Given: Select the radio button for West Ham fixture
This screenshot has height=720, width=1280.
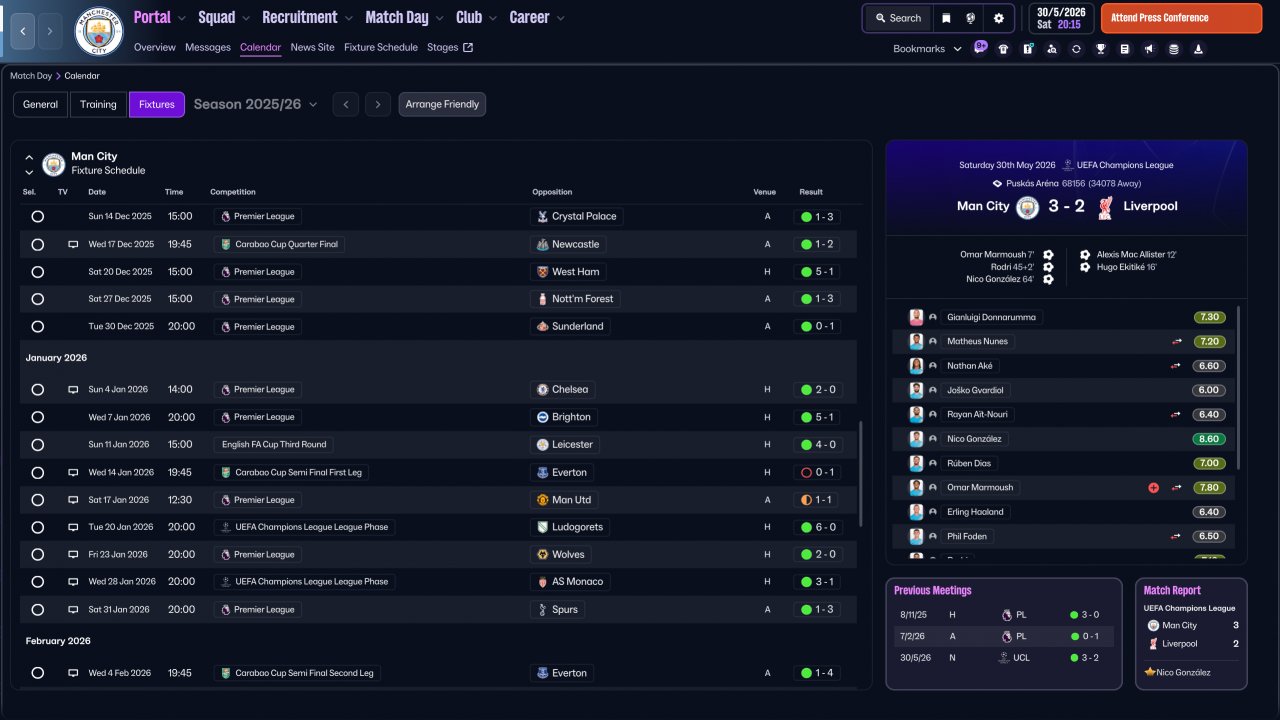Looking at the screenshot, I should 37,272.
